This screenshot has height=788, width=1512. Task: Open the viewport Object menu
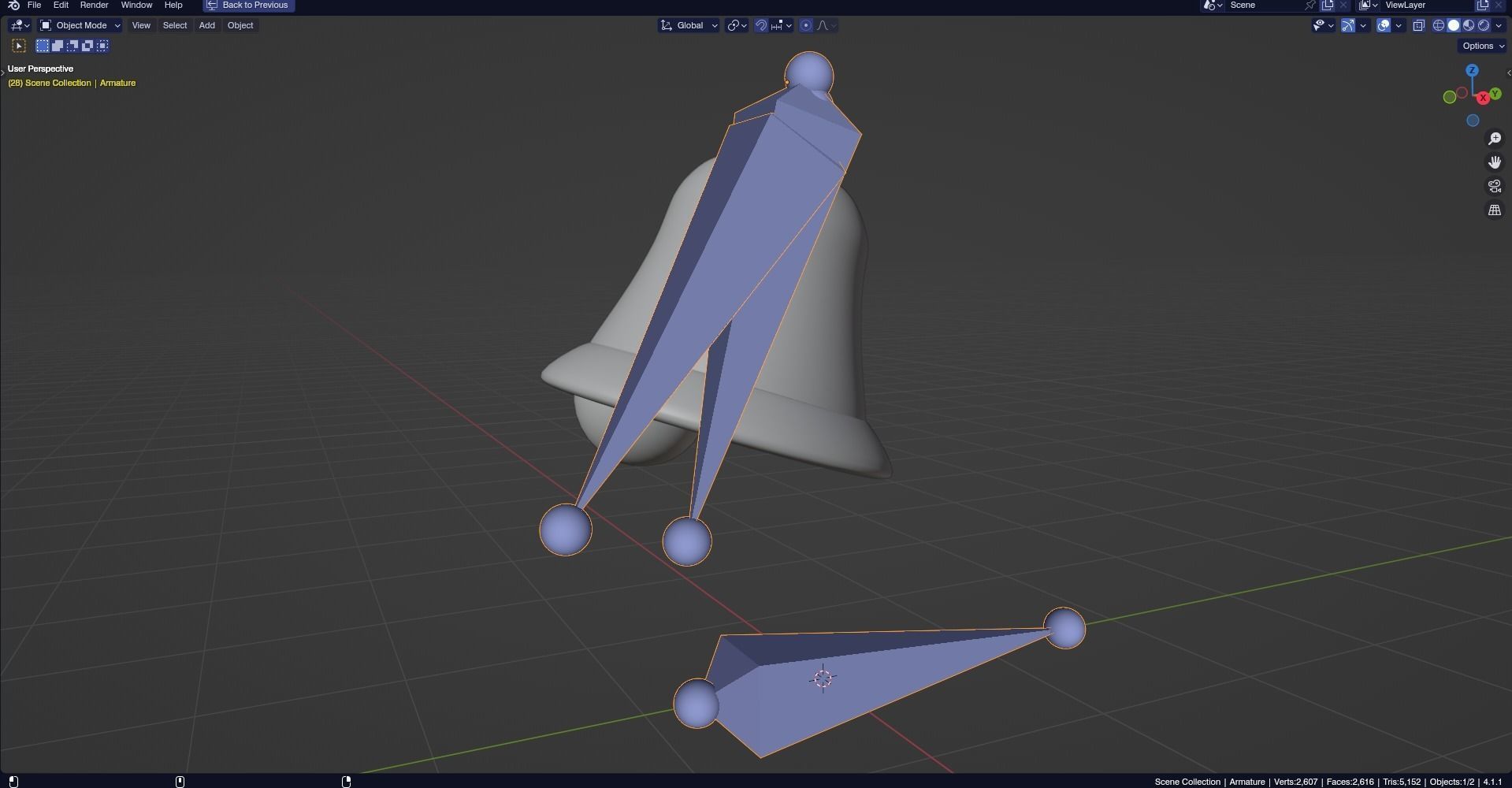[240, 25]
